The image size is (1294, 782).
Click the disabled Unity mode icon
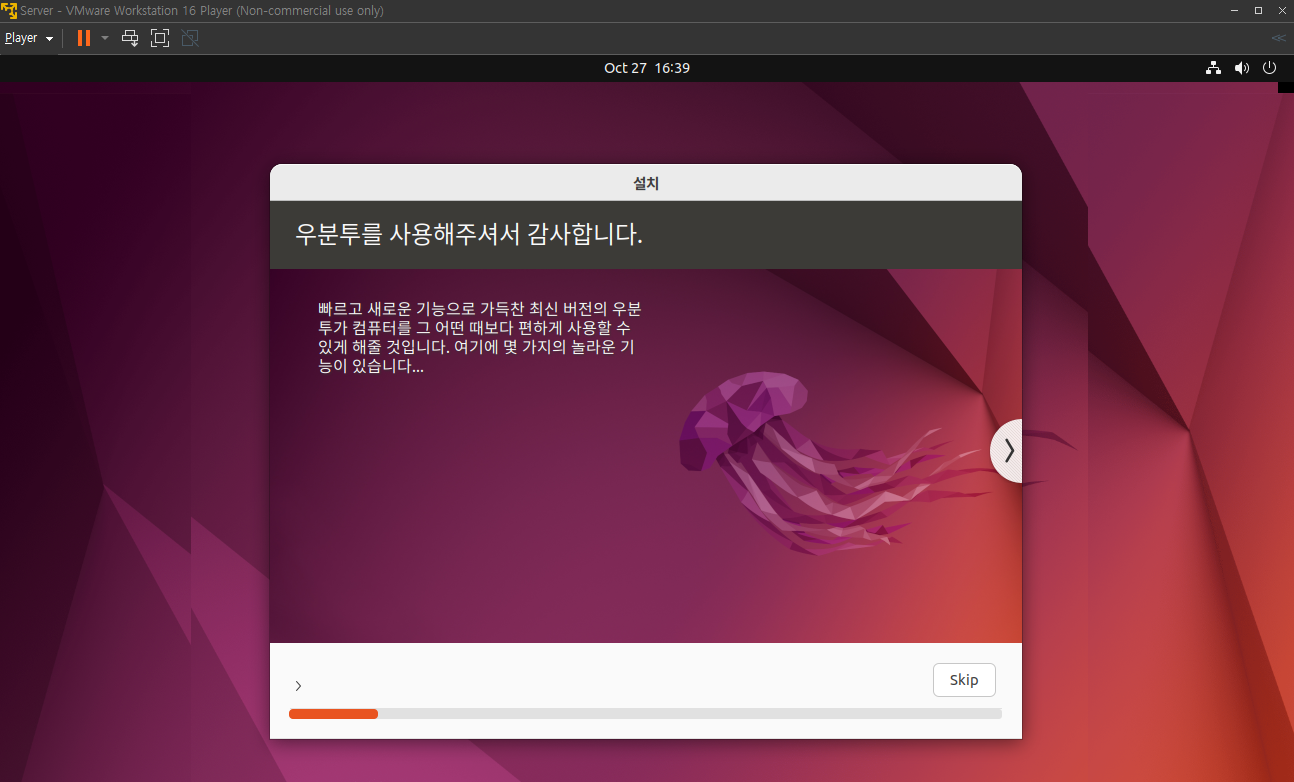[x=190, y=38]
